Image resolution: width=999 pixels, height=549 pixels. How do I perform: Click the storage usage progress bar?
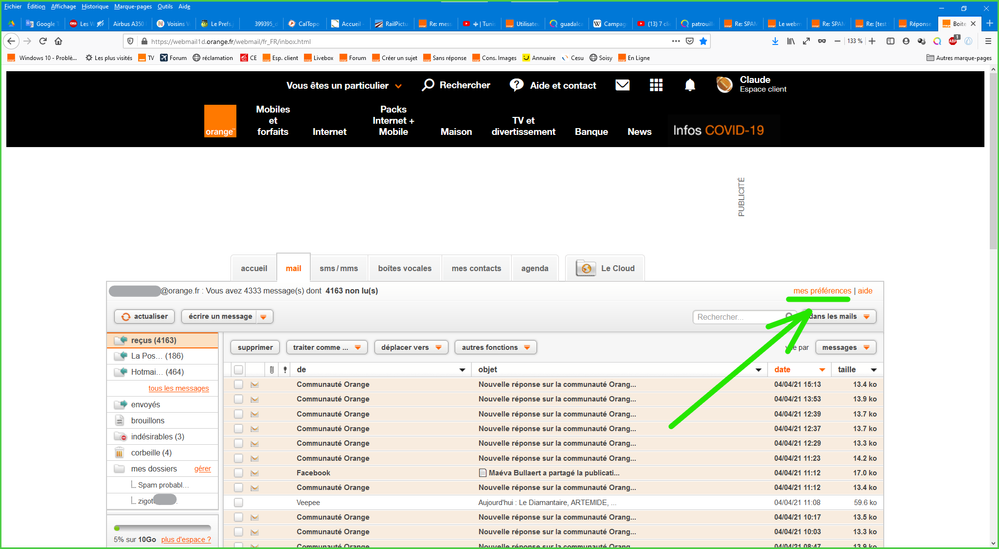point(162,528)
